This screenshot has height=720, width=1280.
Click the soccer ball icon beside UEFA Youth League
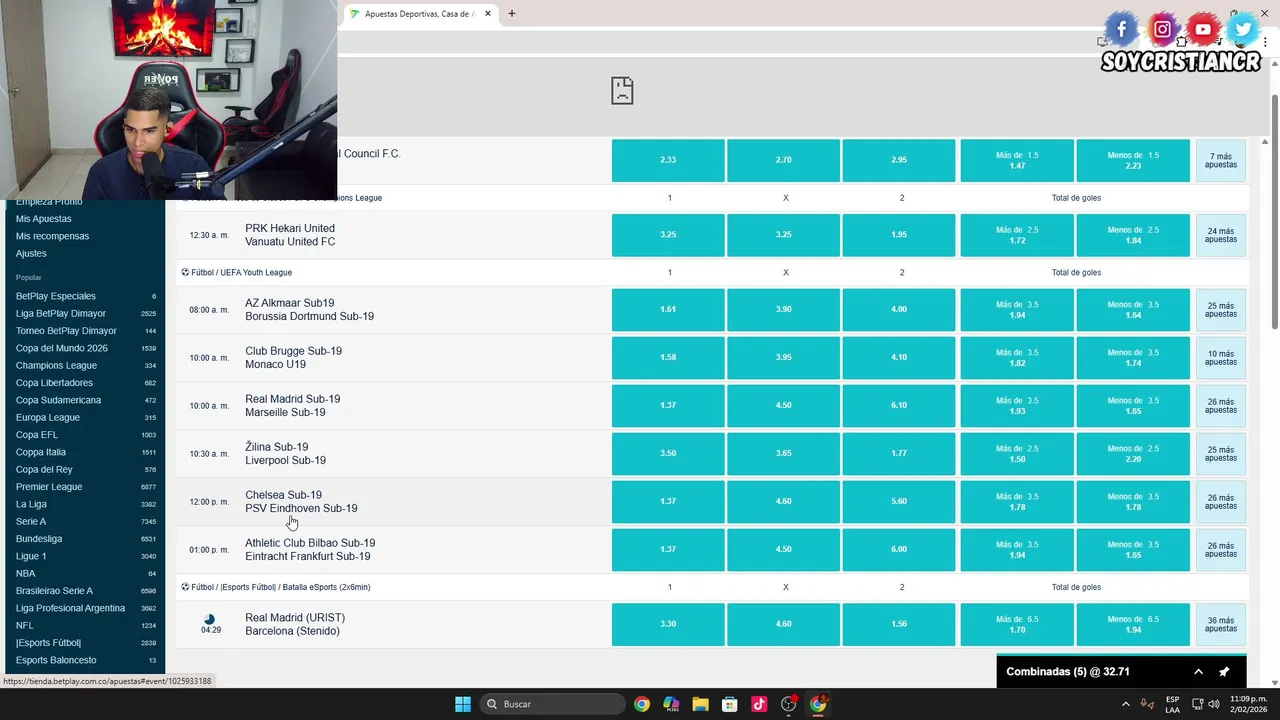point(185,272)
